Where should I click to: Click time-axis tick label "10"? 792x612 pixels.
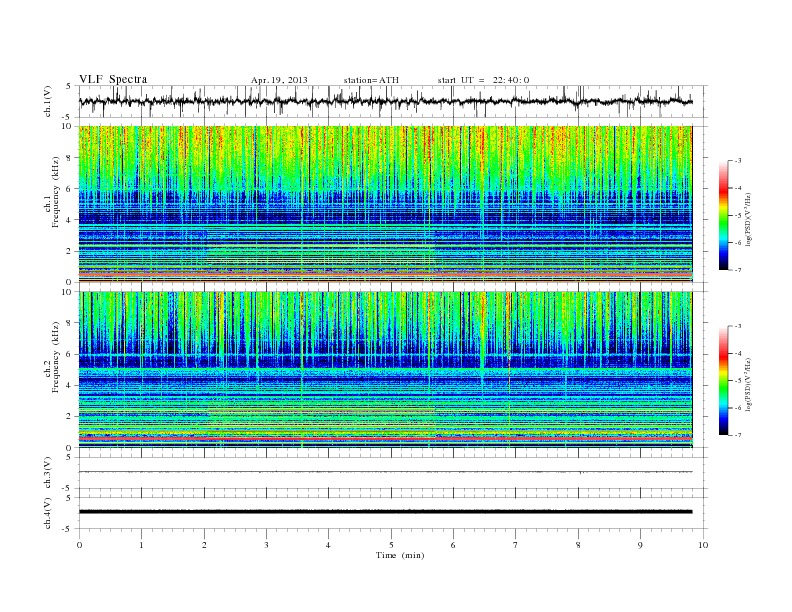703,545
